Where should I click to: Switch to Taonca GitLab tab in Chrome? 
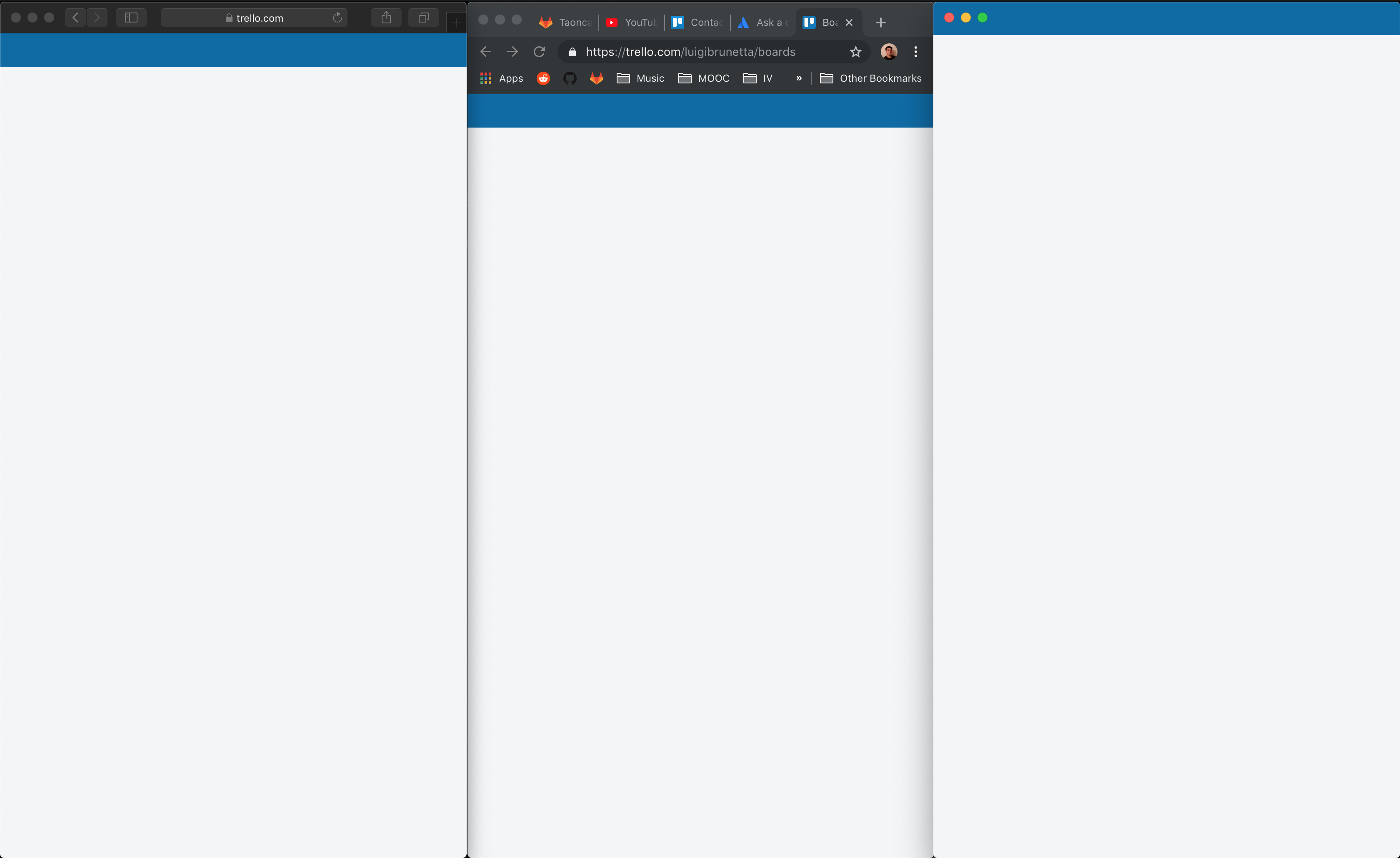[x=565, y=22]
